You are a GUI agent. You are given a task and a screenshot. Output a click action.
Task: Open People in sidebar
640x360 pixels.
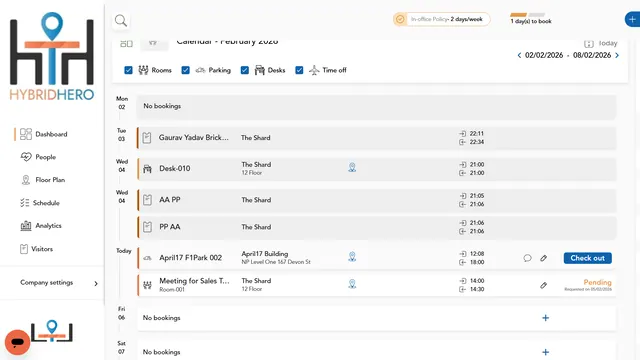click(x=38, y=157)
